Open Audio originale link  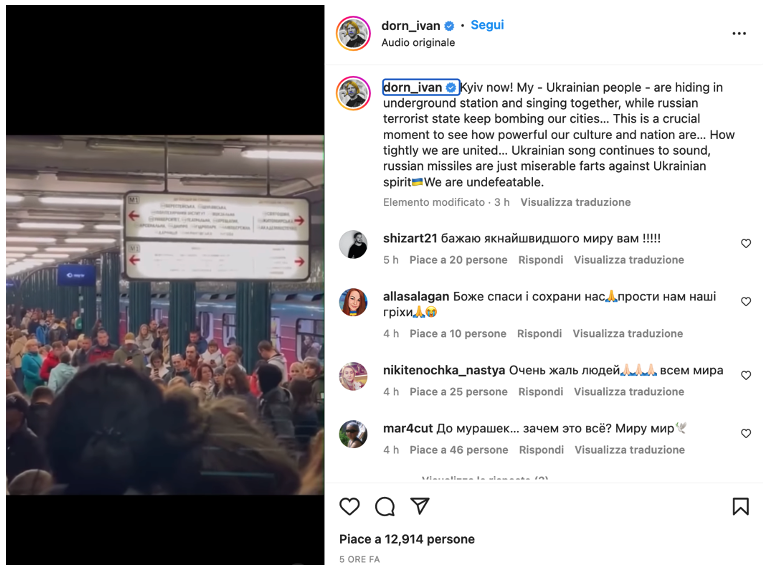(418, 42)
